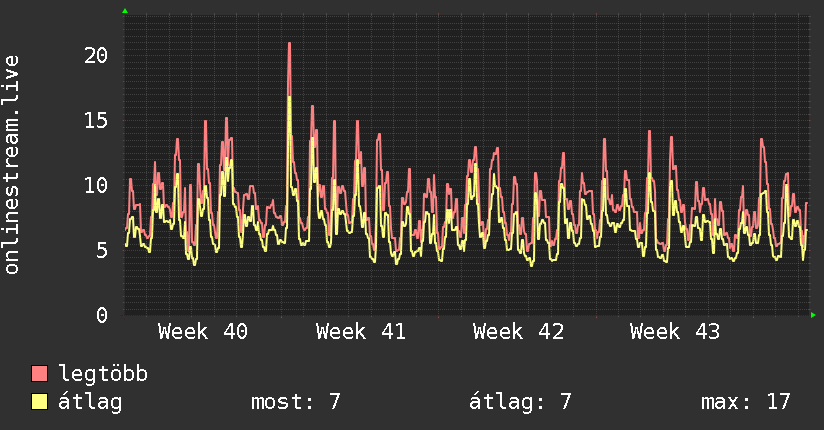Click the y-axis value 0

click(102, 315)
